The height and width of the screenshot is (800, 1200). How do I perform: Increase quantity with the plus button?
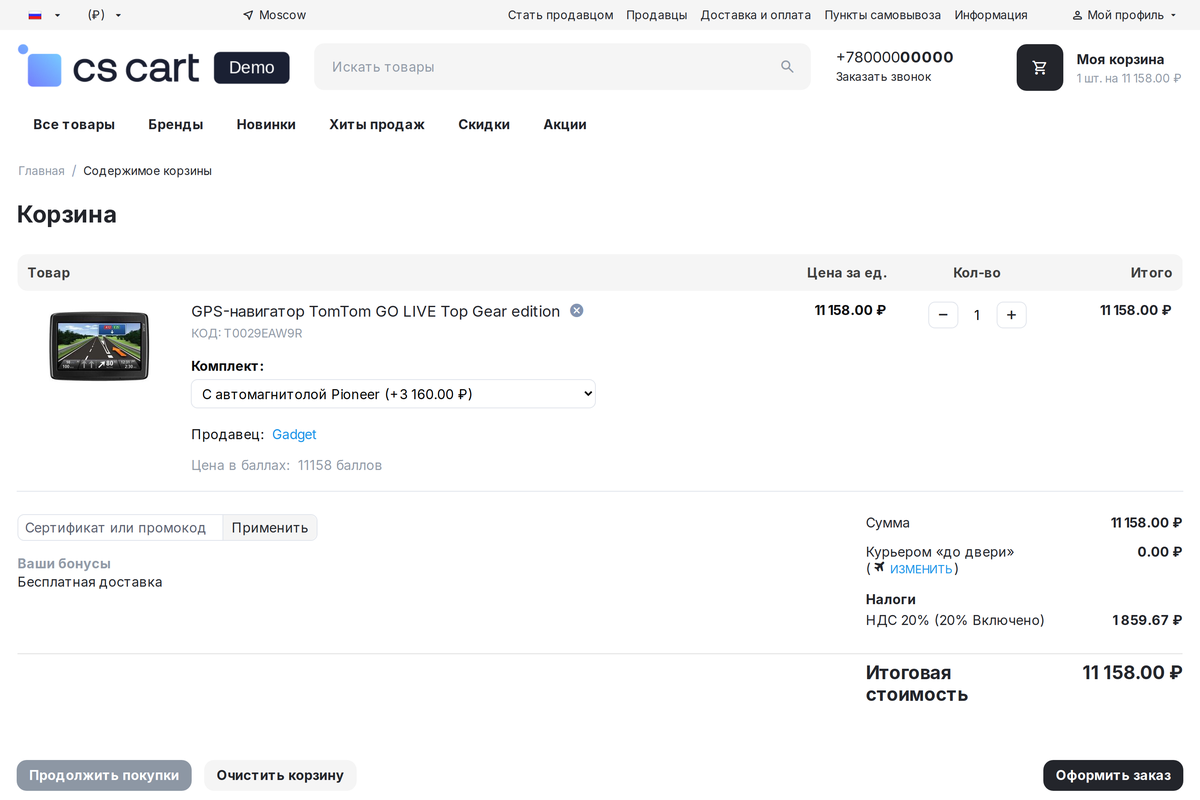[x=1011, y=315]
